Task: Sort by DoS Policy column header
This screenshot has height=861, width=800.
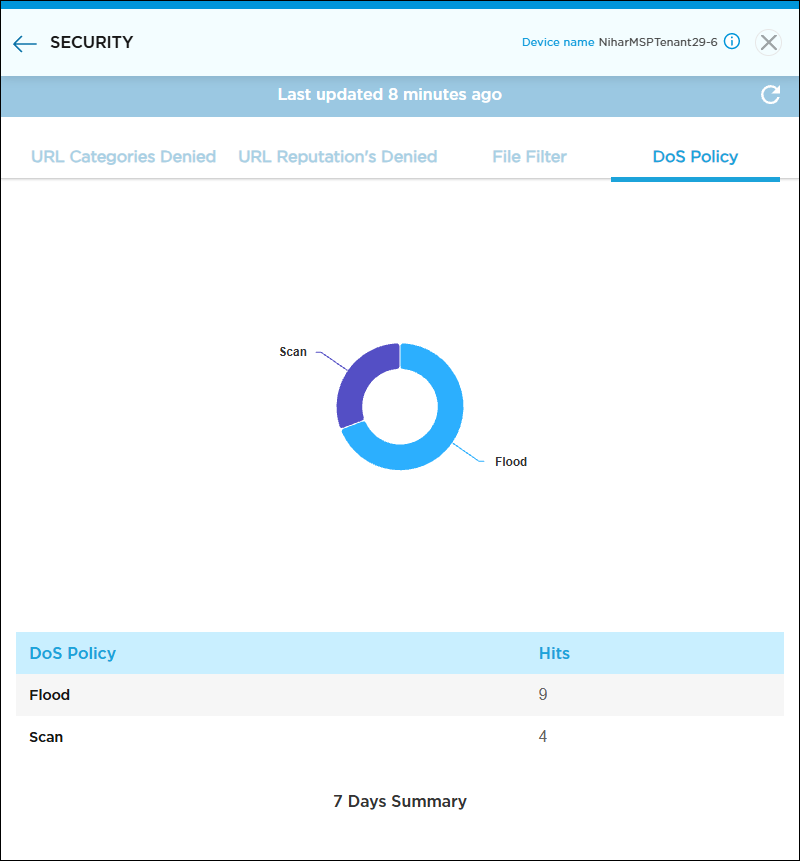Action: (x=73, y=653)
